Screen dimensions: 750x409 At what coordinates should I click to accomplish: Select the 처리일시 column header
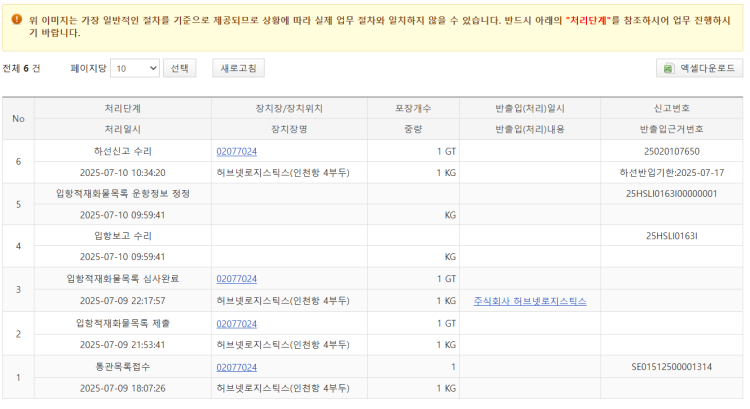tap(122, 129)
